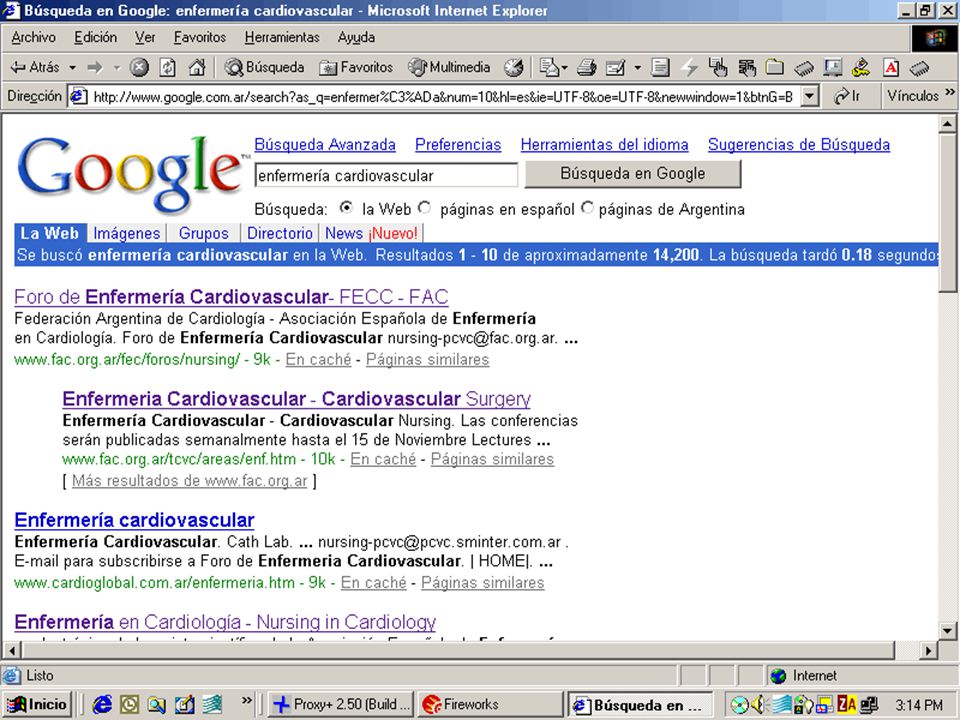Open 'Más resultados de www.fac.org.ar' link
The image size is (960, 720).
190,481
